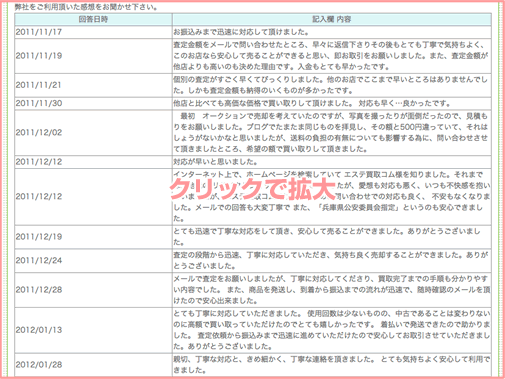Click comment starting 最初 オークションで売却を考えていた
505x379 pixels.
pos(332,132)
